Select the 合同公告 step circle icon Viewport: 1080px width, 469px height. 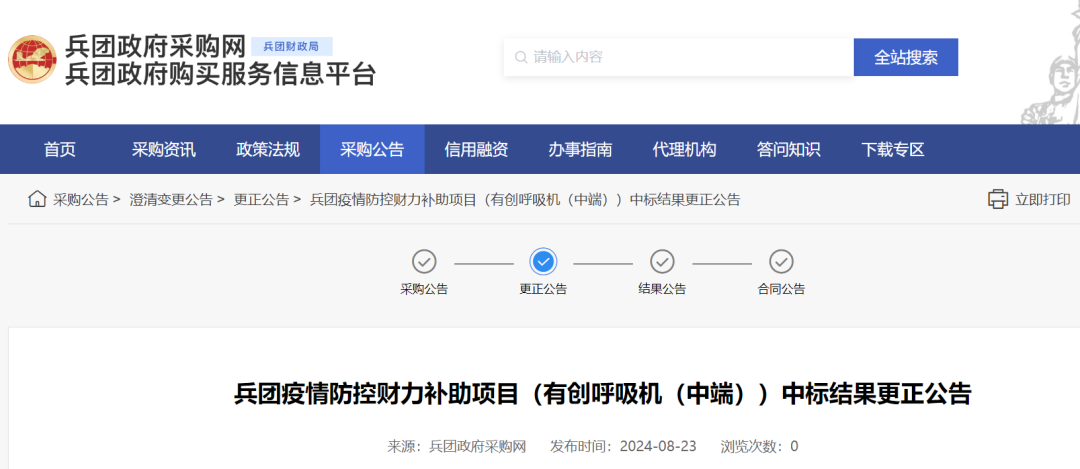coord(781,262)
